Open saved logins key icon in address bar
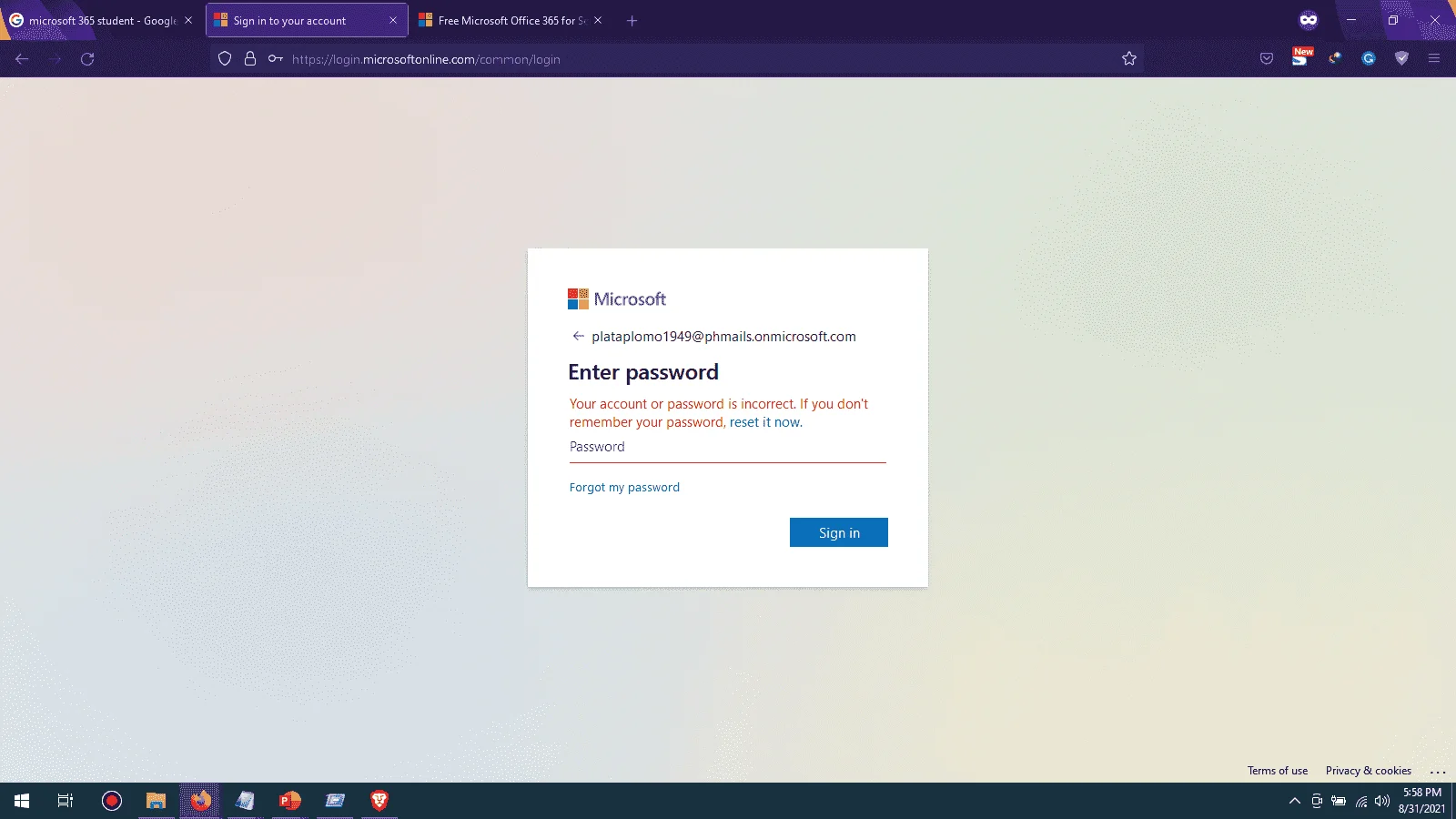The height and width of the screenshot is (819, 1456). (x=275, y=59)
